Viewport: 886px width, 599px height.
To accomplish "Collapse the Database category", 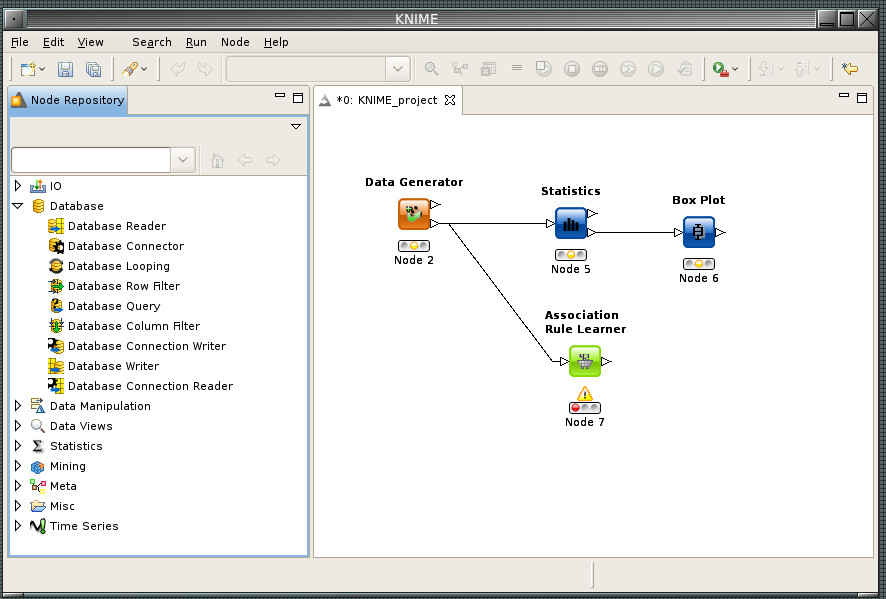I will (18, 206).
